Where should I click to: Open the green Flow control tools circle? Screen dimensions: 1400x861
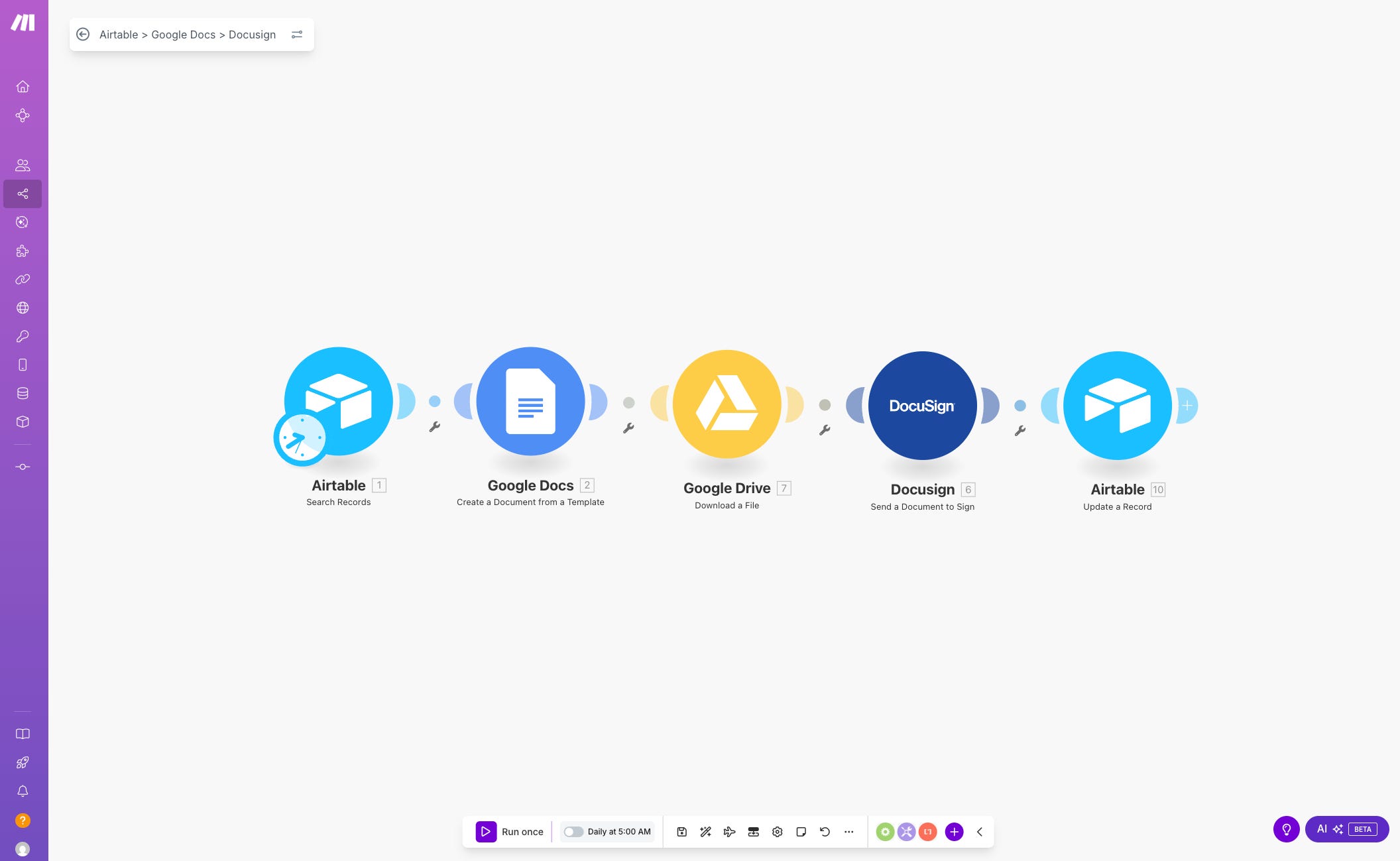pyautogui.click(x=885, y=831)
